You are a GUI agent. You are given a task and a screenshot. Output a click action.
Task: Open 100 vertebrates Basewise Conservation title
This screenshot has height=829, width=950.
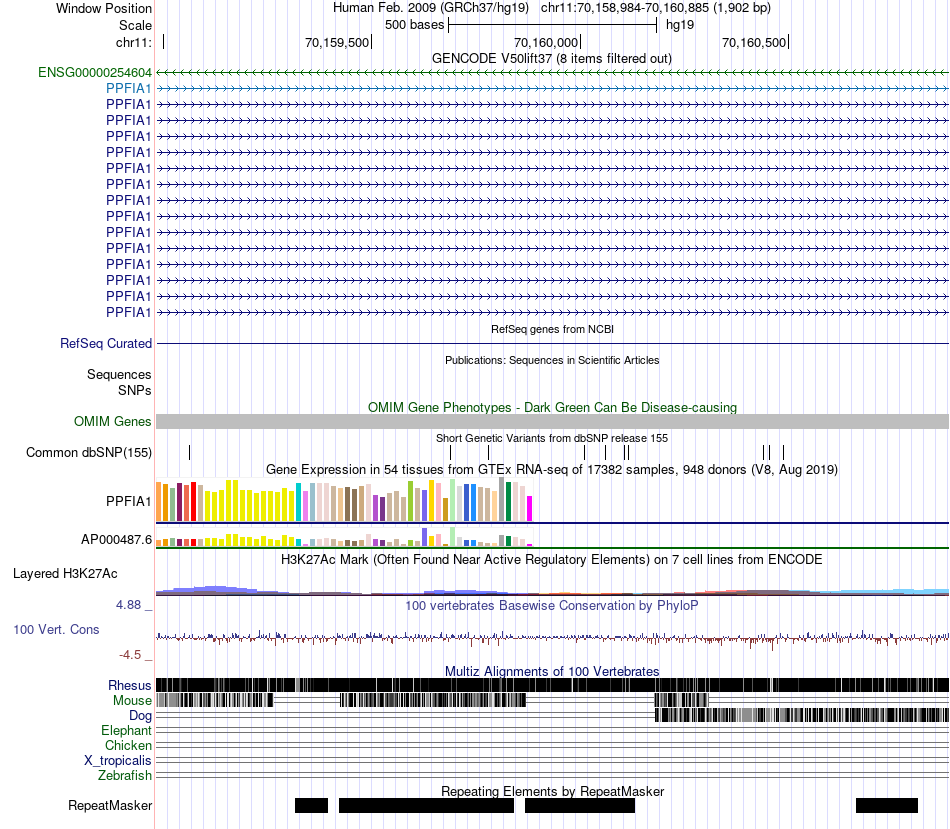click(x=551, y=605)
